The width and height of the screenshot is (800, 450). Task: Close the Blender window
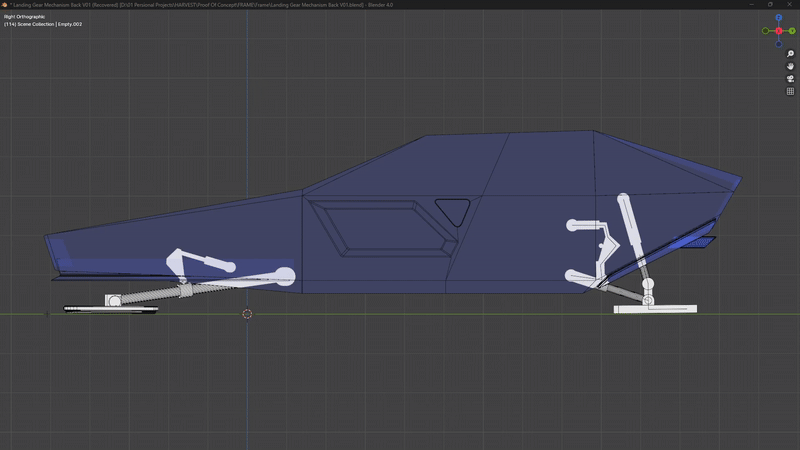coord(790,5)
